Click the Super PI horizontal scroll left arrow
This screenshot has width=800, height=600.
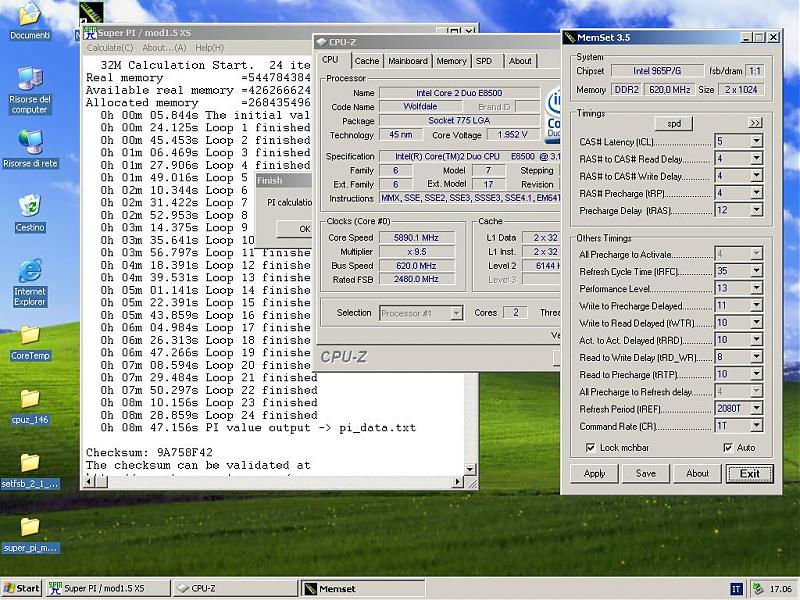pos(89,481)
